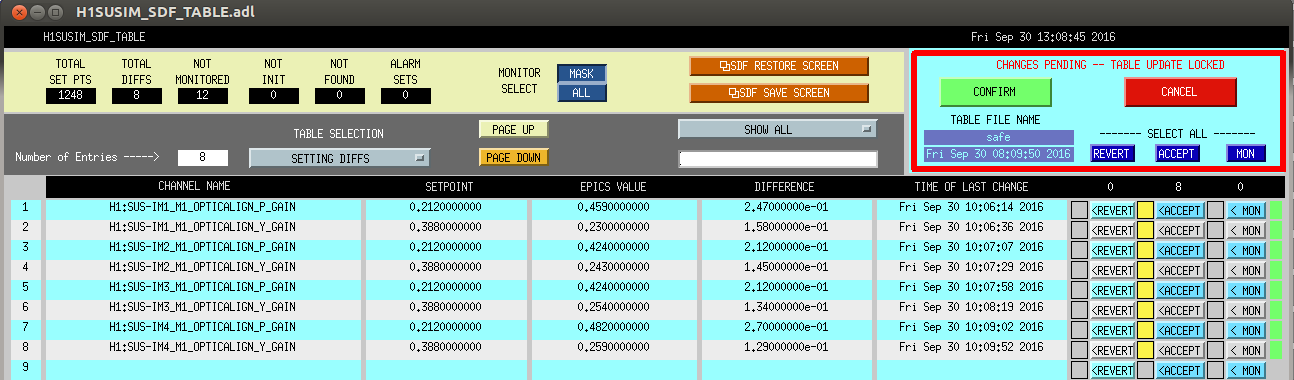Revert the IM3 OPTICALIGN_Y_GAIN setting

pos(1112,310)
